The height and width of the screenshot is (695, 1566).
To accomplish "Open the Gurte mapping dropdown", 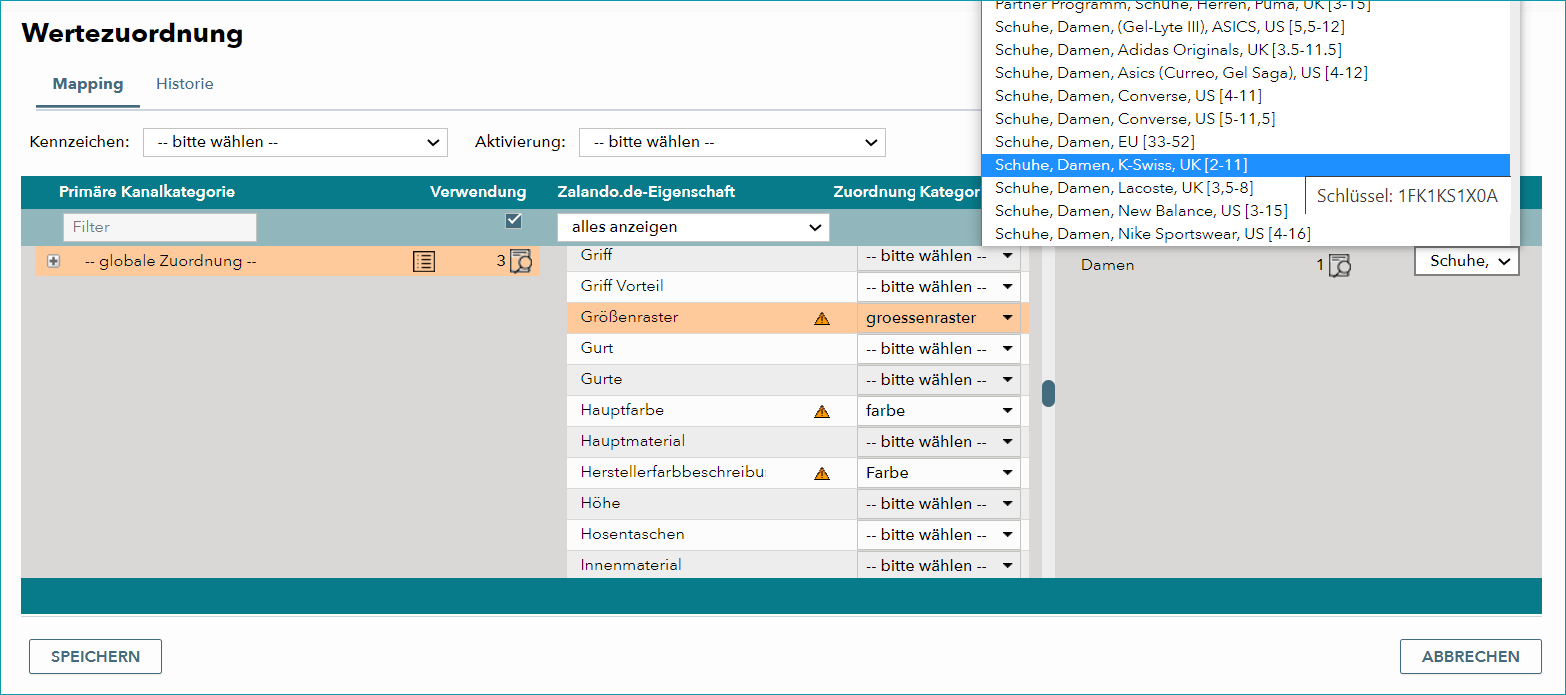I will tap(939, 380).
